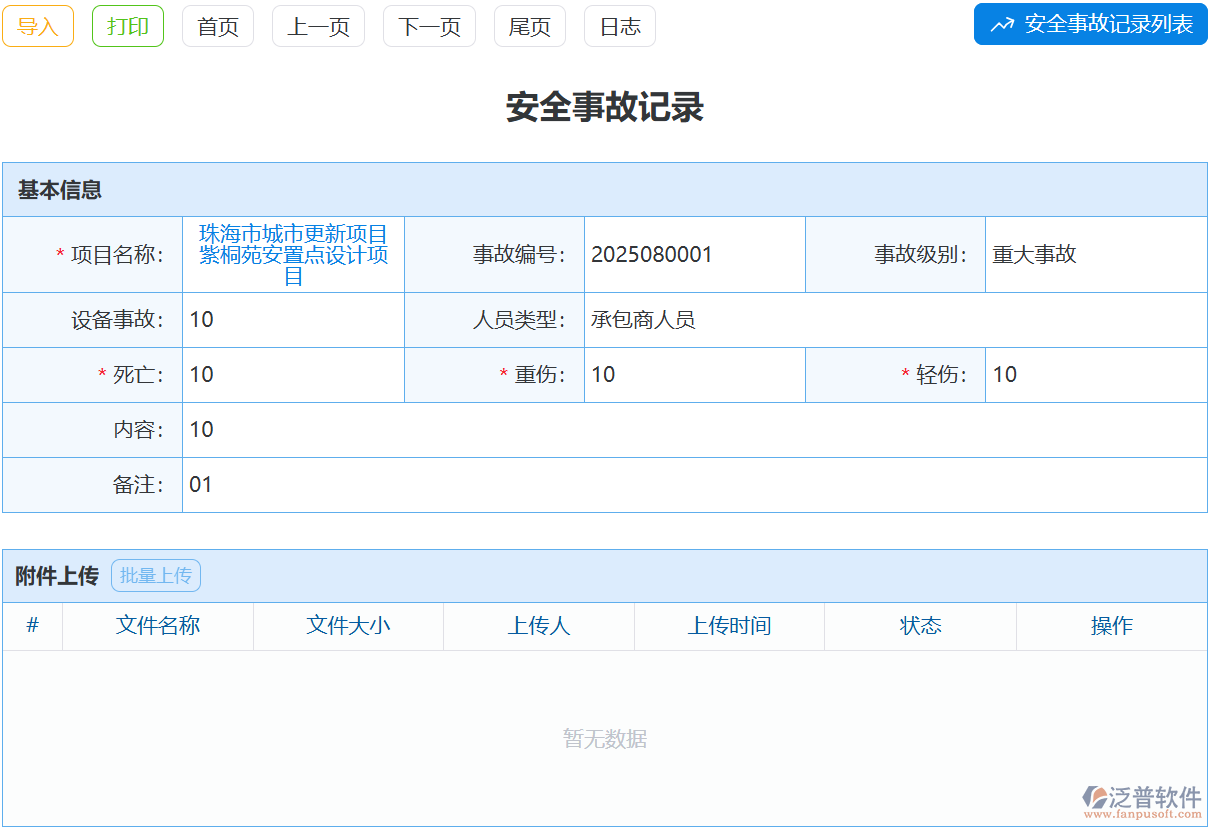
Task: Open the 日志 log view
Action: tap(619, 26)
